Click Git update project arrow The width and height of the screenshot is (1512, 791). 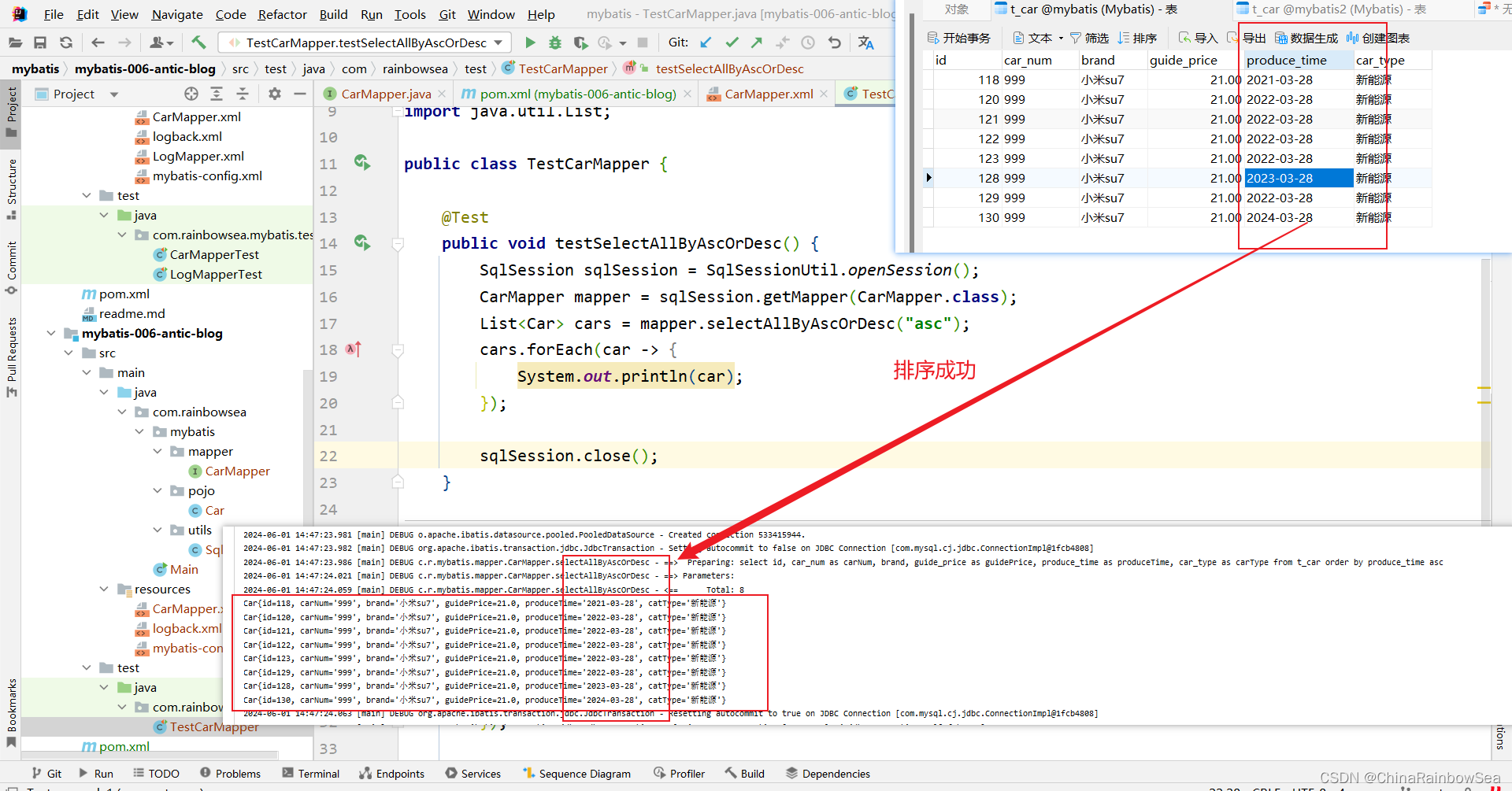click(x=706, y=43)
